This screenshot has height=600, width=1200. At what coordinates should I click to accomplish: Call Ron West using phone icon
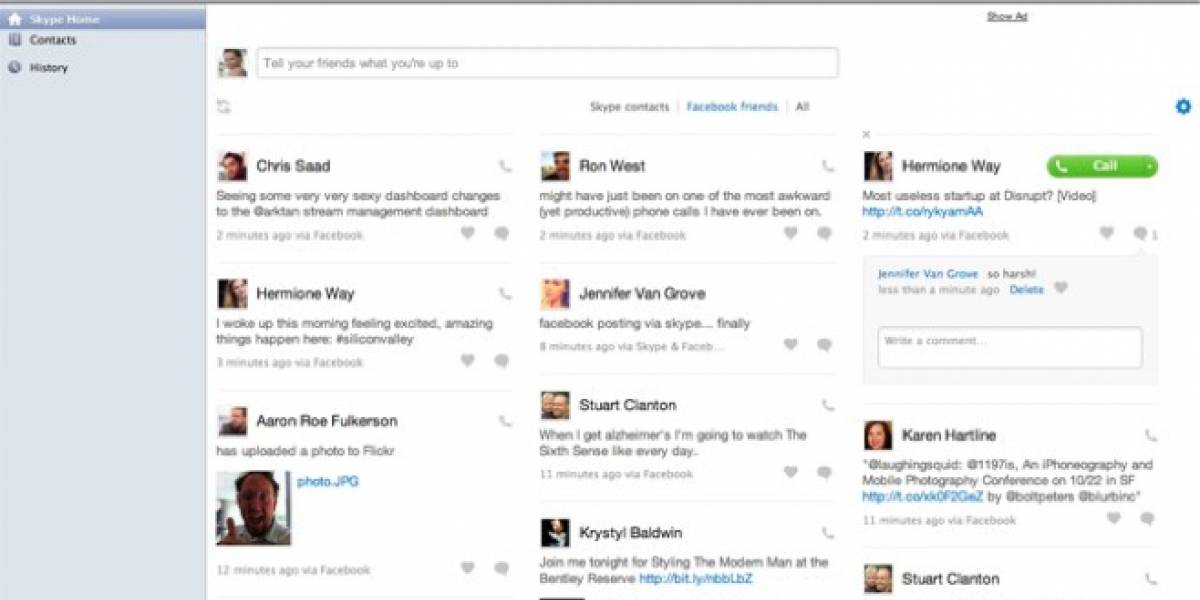coord(828,166)
